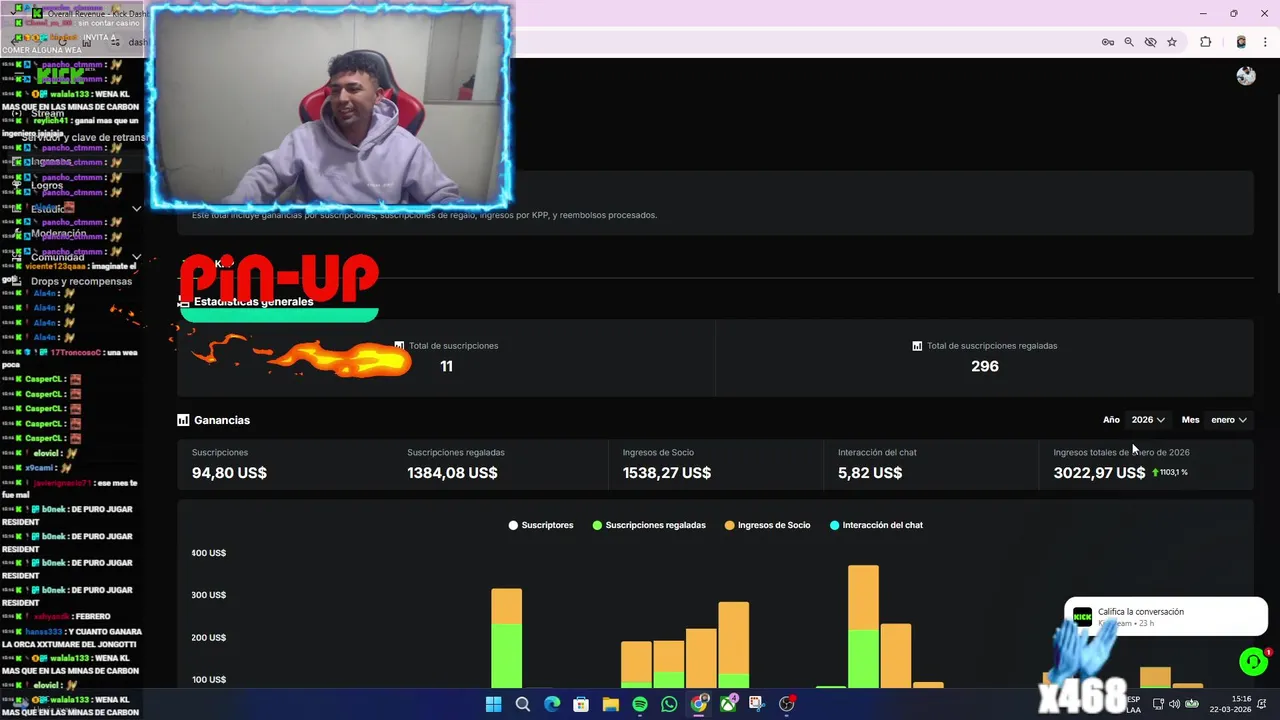The height and width of the screenshot is (720, 1280).
Task: Switch to Chrome in taskbar
Action: pos(699,704)
